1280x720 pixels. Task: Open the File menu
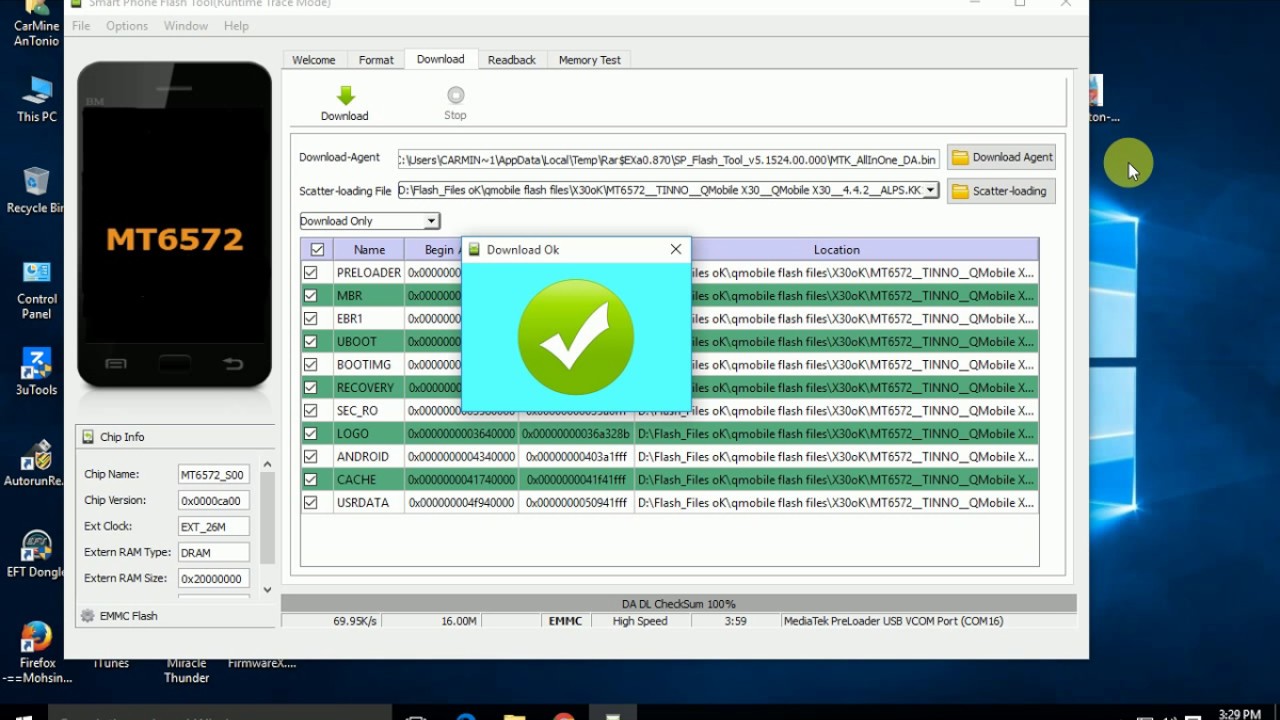coord(81,26)
